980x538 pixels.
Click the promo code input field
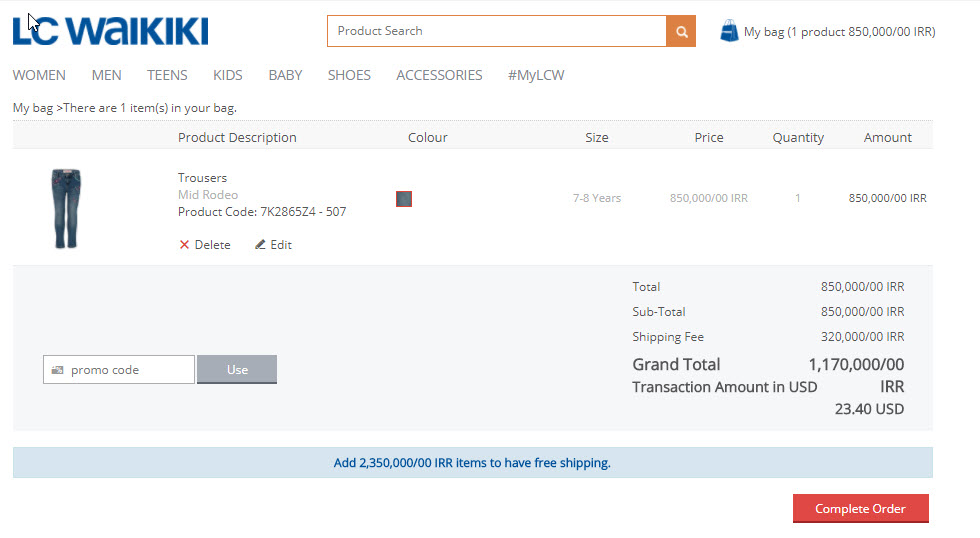pyautogui.click(x=119, y=370)
